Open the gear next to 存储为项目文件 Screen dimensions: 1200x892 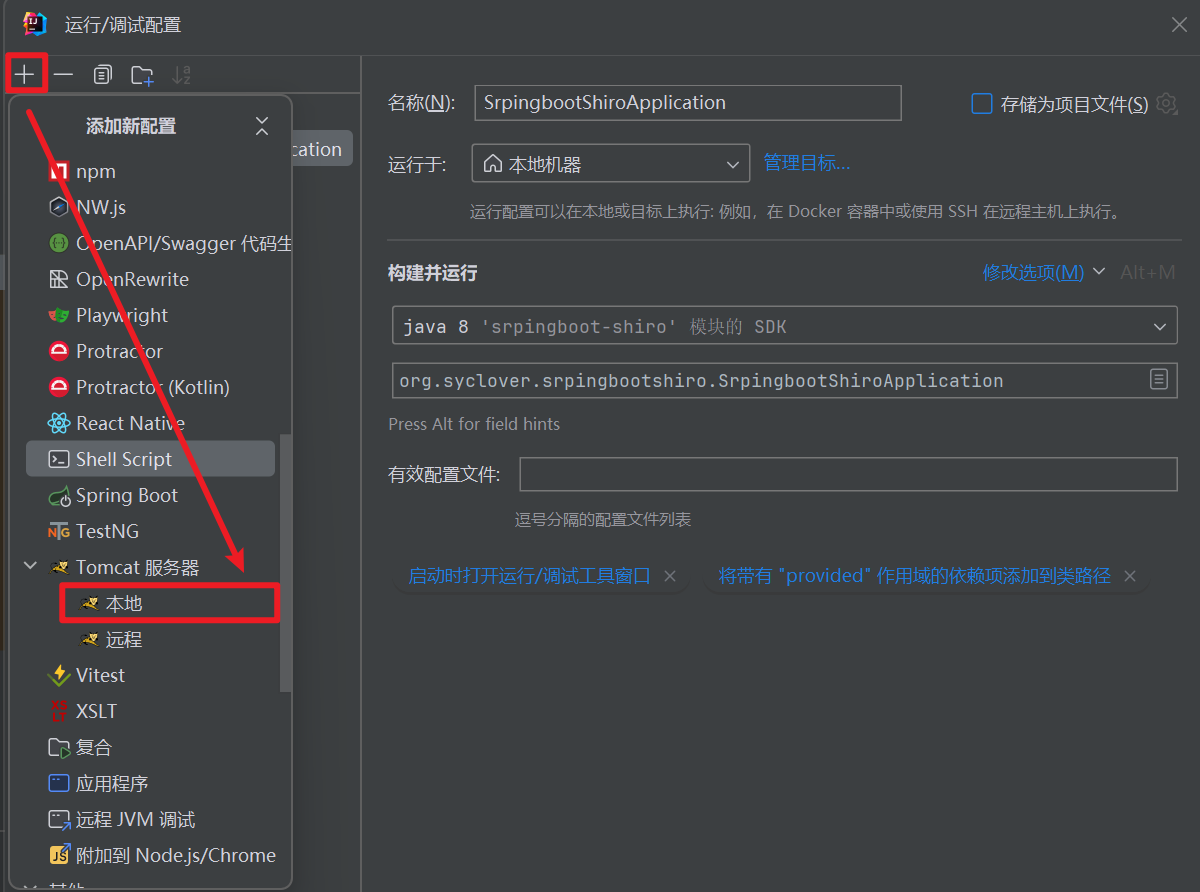[x=1166, y=103]
